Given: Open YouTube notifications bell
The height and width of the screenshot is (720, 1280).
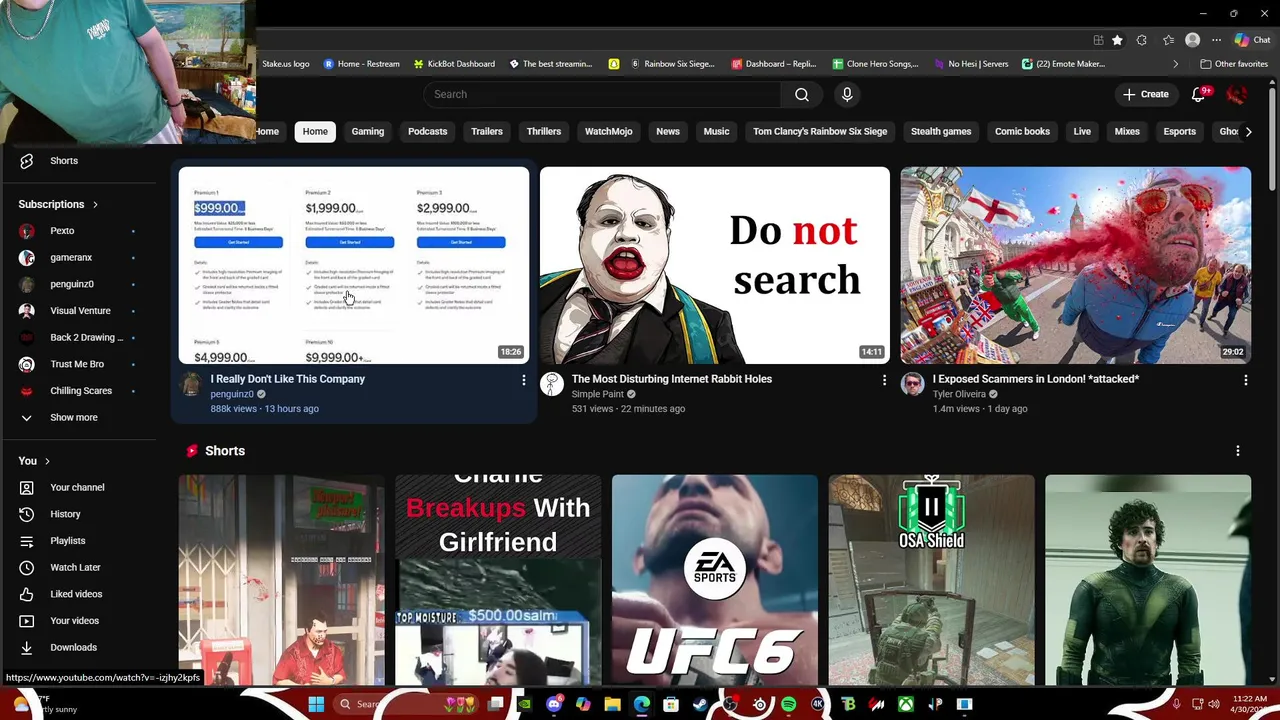Looking at the screenshot, I should click(1199, 94).
